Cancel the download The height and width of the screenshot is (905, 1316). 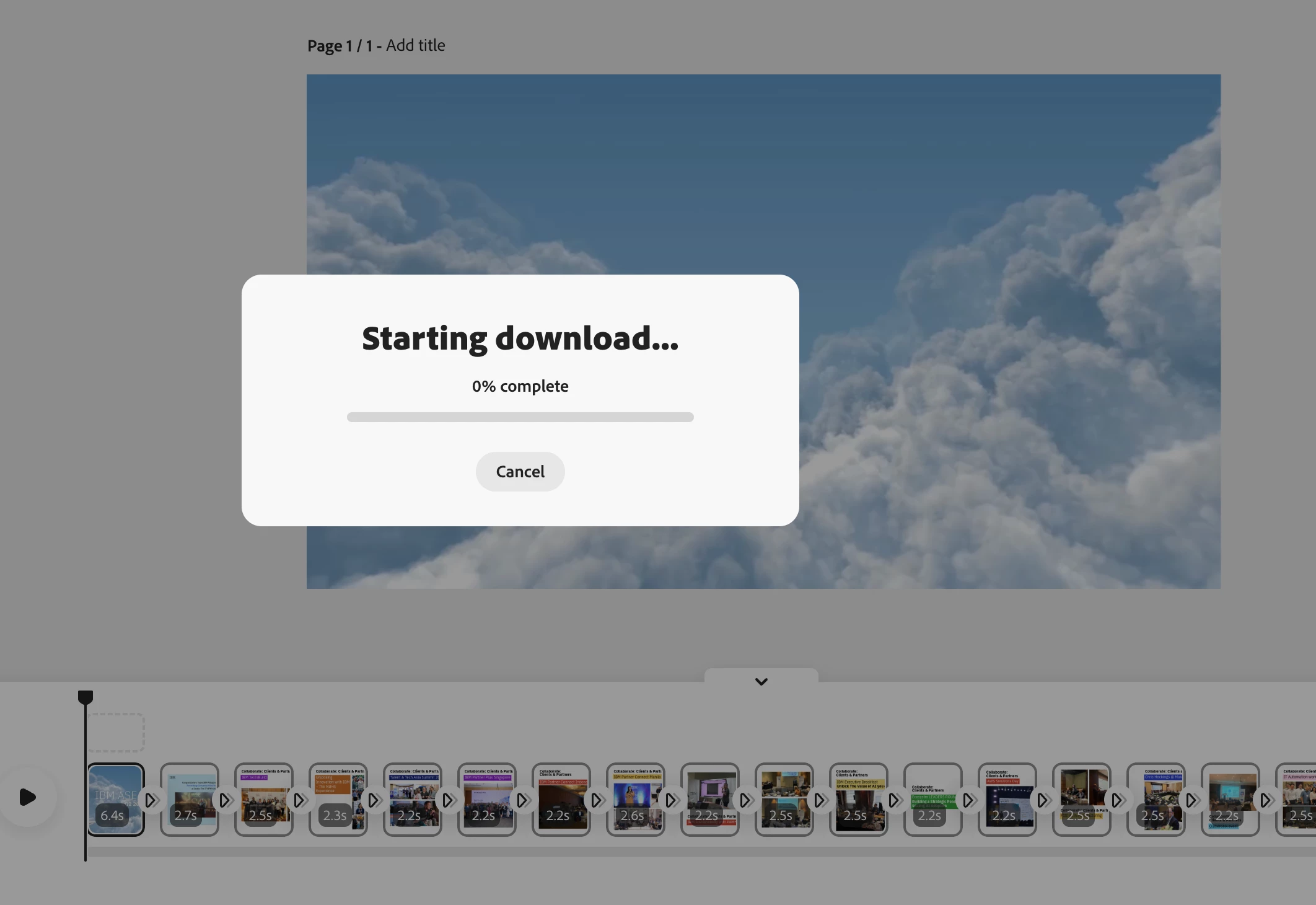pos(520,472)
